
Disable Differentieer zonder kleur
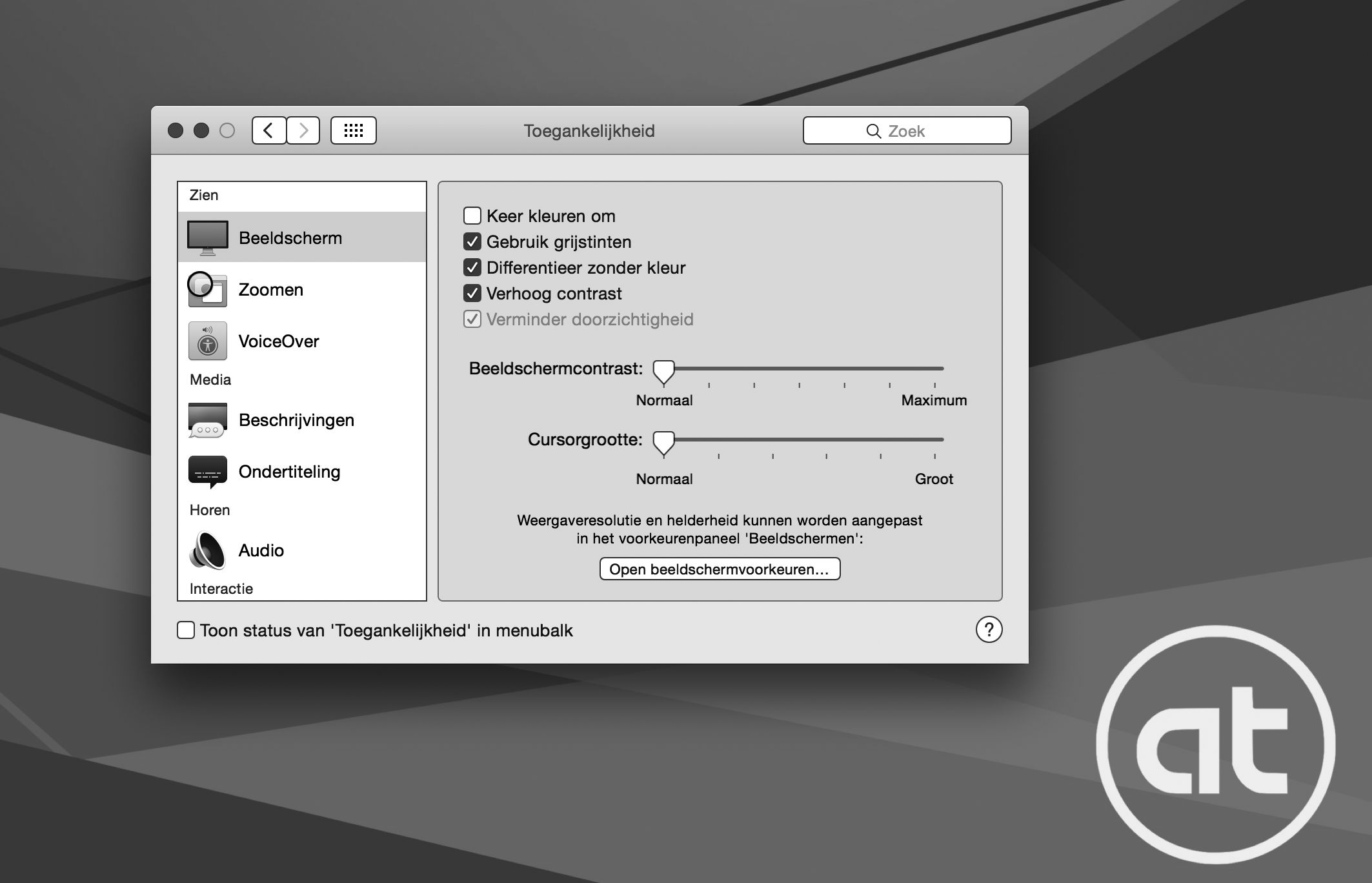[472, 268]
